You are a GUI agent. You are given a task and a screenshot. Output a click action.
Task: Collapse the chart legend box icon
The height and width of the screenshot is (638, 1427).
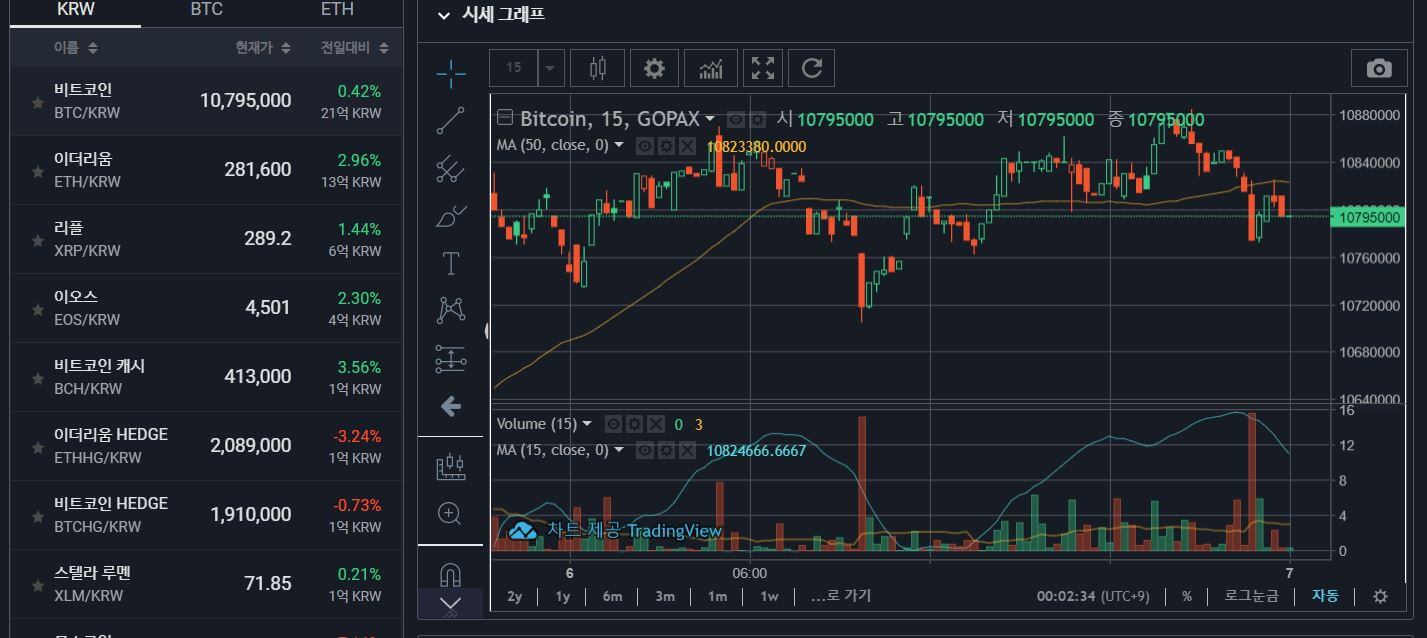coord(505,118)
